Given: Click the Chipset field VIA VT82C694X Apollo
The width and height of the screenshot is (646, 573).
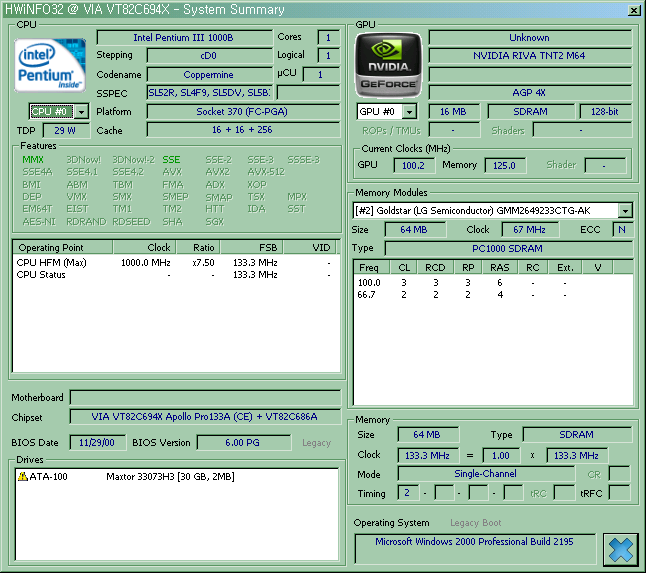Looking at the screenshot, I should pyautogui.click(x=205, y=417).
